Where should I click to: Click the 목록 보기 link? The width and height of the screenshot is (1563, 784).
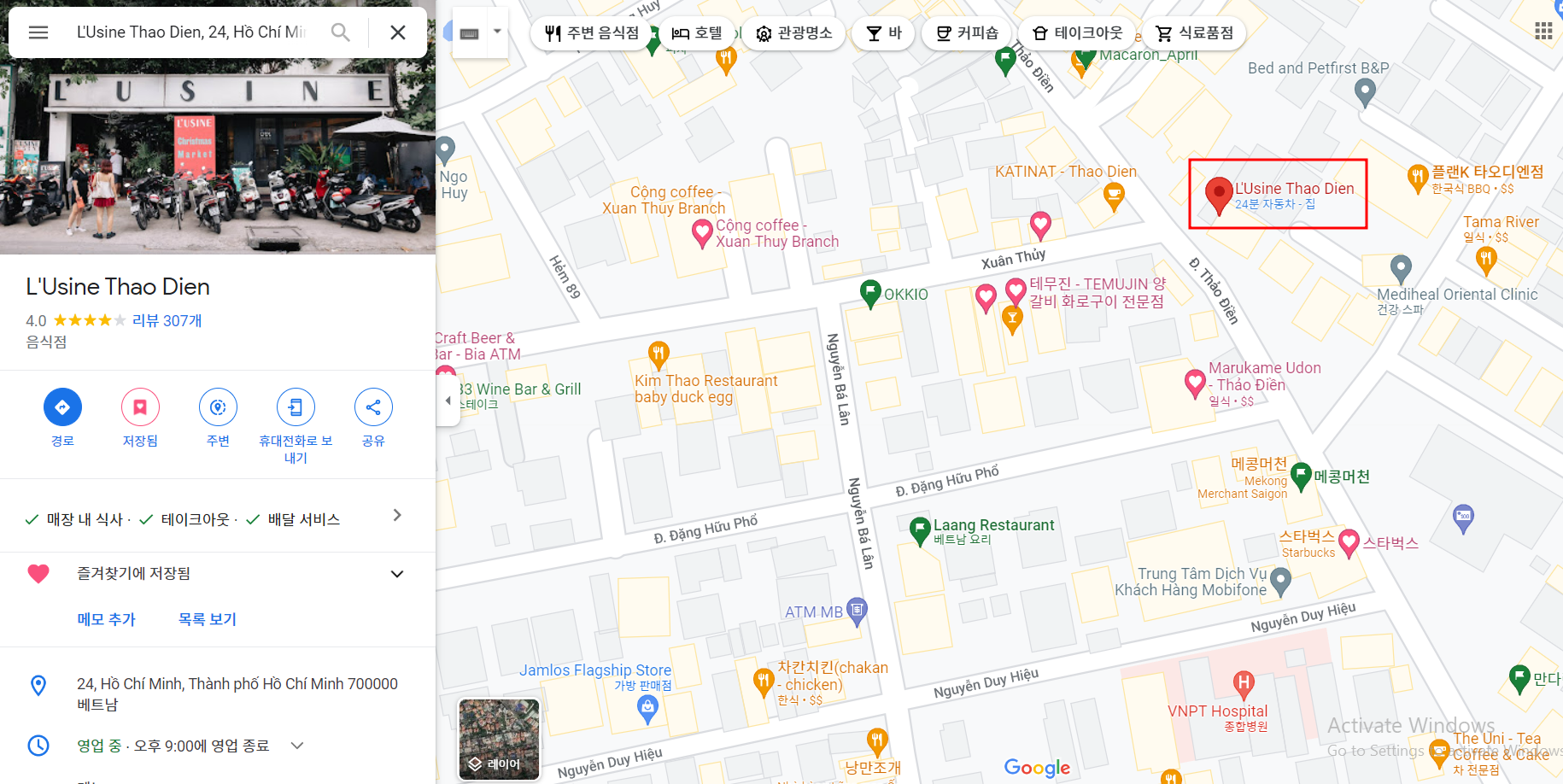tap(207, 619)
